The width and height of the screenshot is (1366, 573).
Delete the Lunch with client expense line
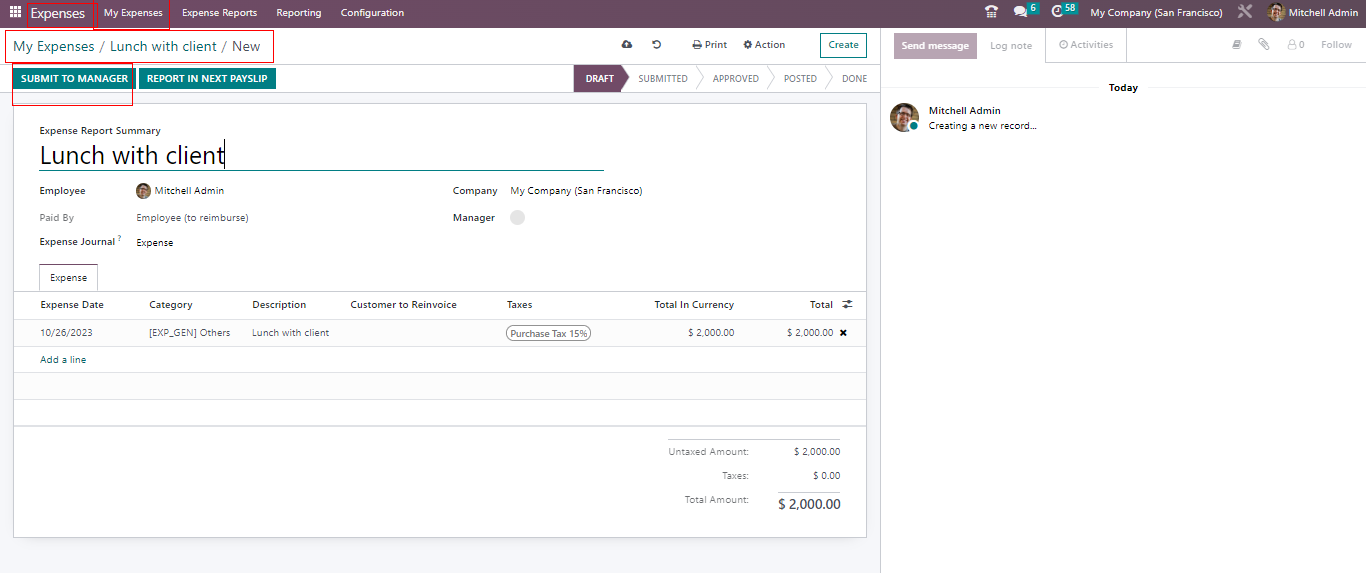tap(843, 333)
